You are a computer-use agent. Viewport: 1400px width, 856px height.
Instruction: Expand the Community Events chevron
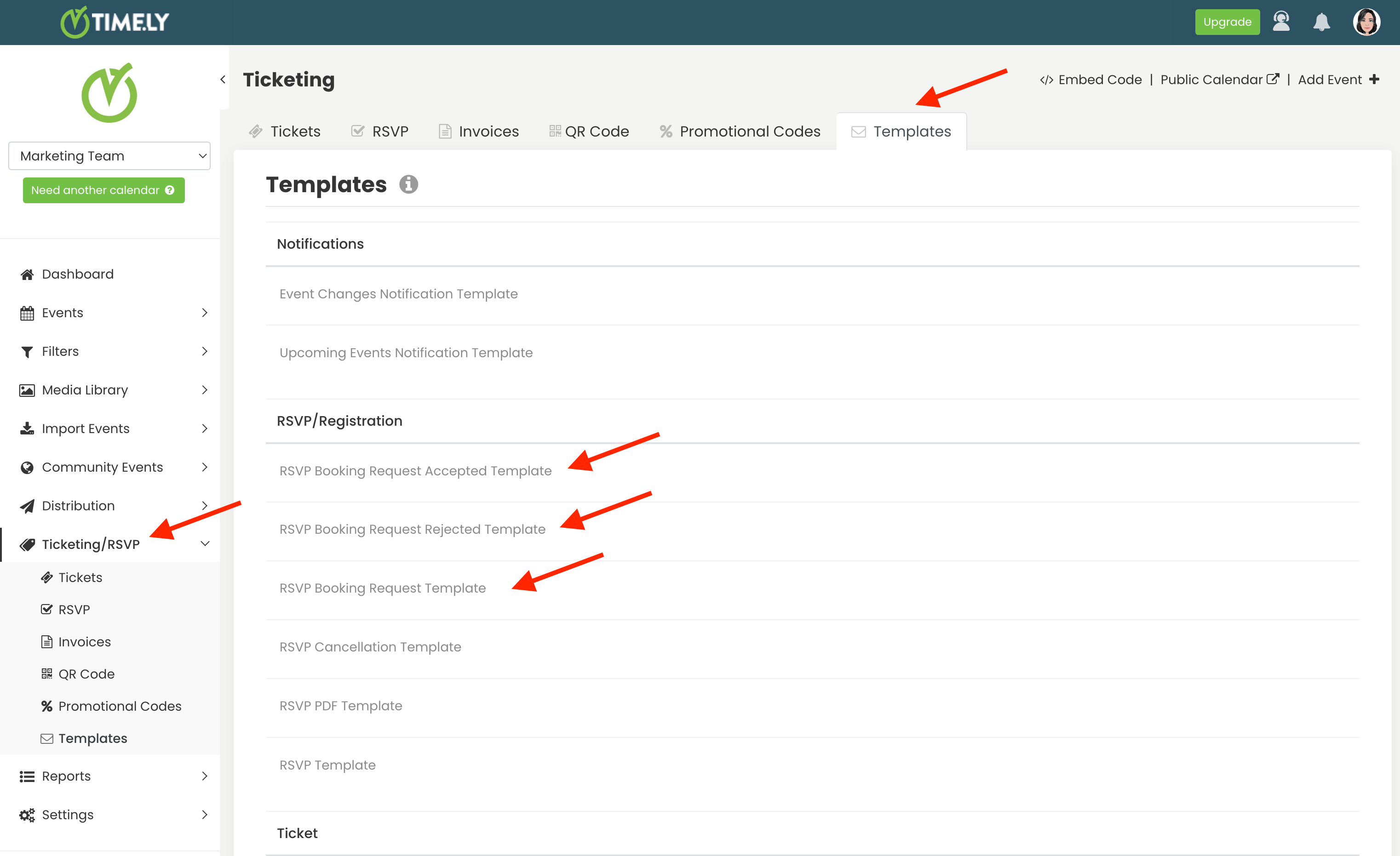[205, 468]
